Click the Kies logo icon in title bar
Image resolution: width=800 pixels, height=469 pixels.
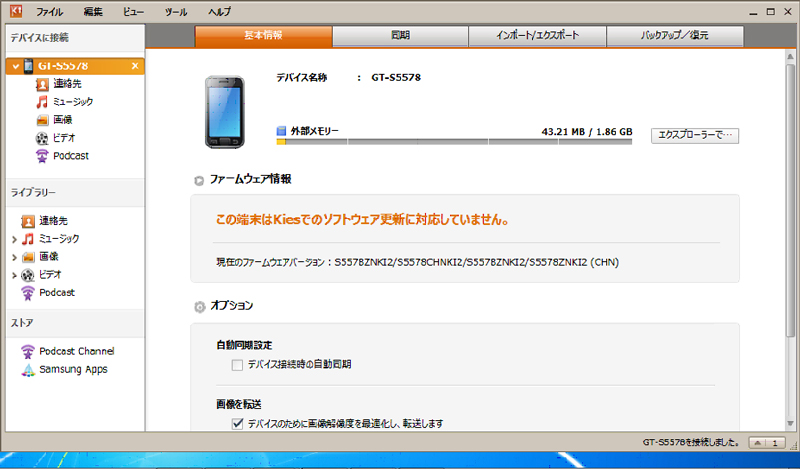click(16, 11)
